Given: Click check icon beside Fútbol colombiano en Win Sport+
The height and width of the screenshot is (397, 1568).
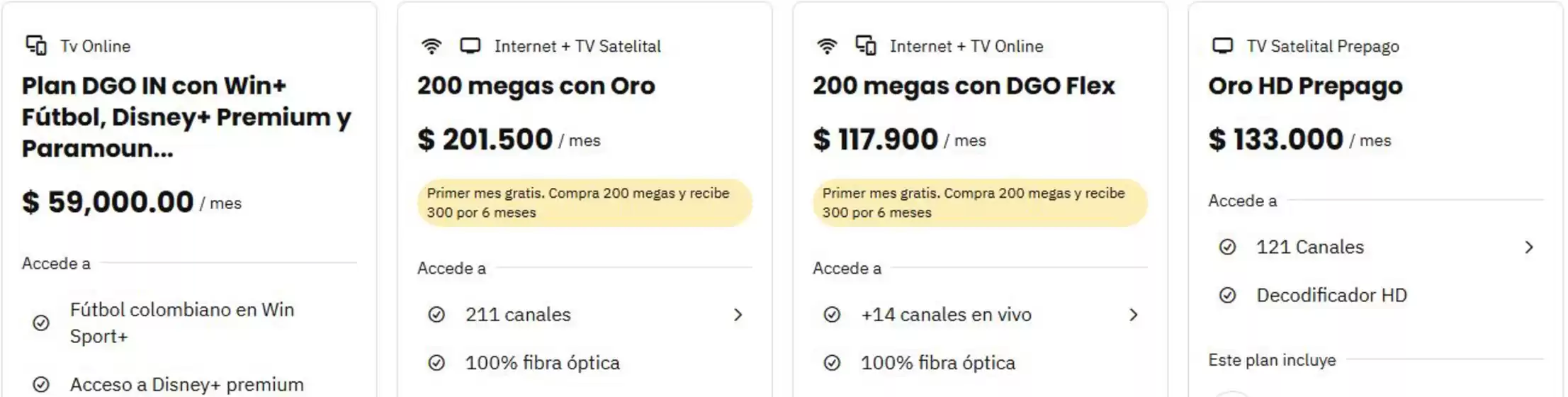Looking at the screenshot, I should click(42, 323).
